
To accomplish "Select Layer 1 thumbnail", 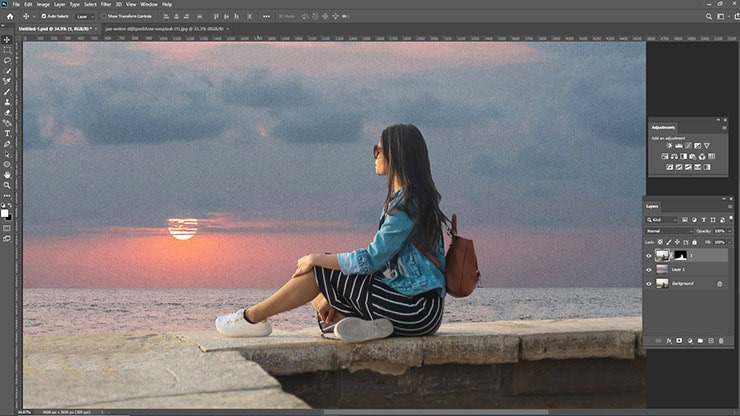I will click(662, 270).
